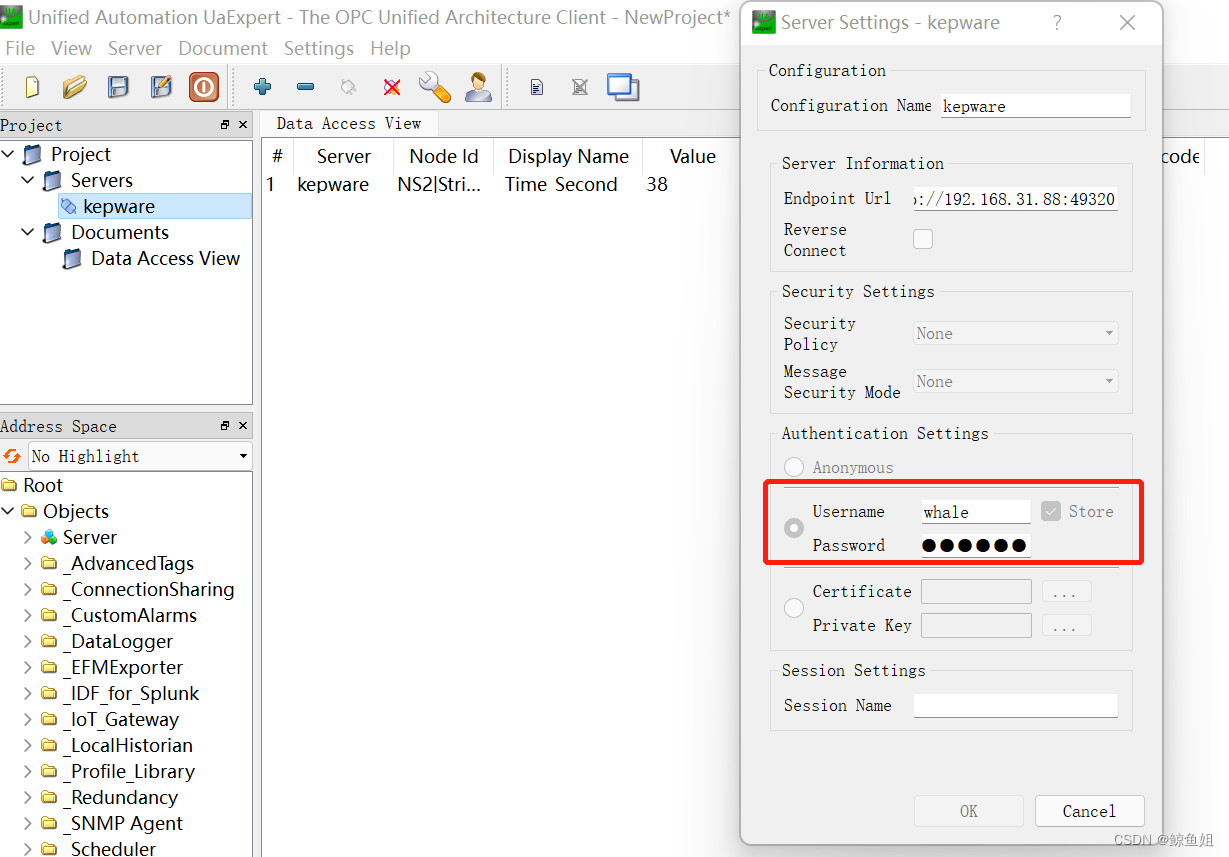The height and width of the screenshot is (857, 1229).
Task: Close the Project panel
Action: pos(242,125)
